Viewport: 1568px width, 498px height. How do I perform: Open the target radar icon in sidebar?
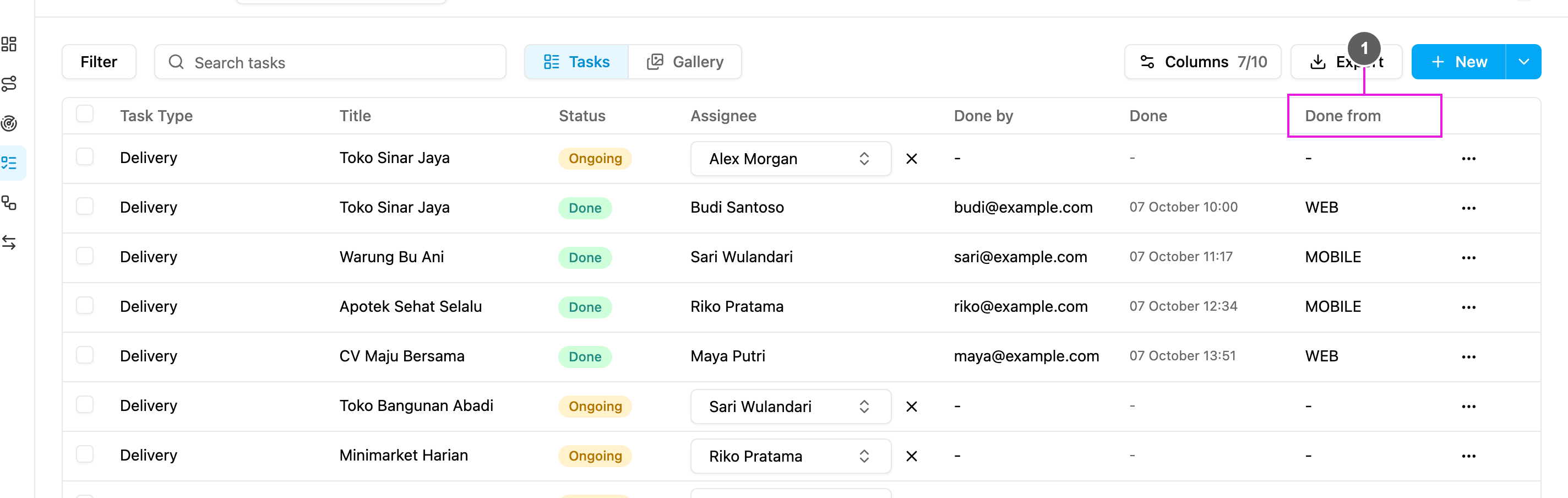point(9,123)
